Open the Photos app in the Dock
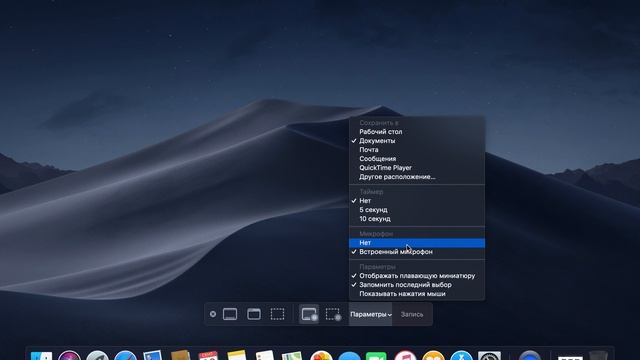This screenshot has width=640, height=360. pos(321,356)
